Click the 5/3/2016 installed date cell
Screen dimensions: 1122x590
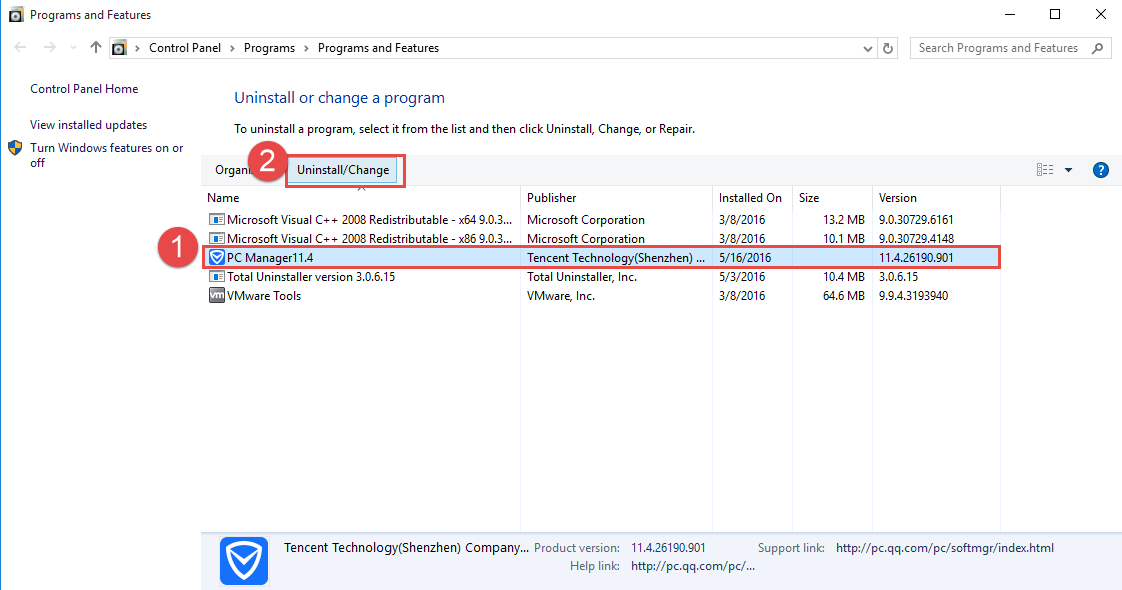[x=742, y=277]
